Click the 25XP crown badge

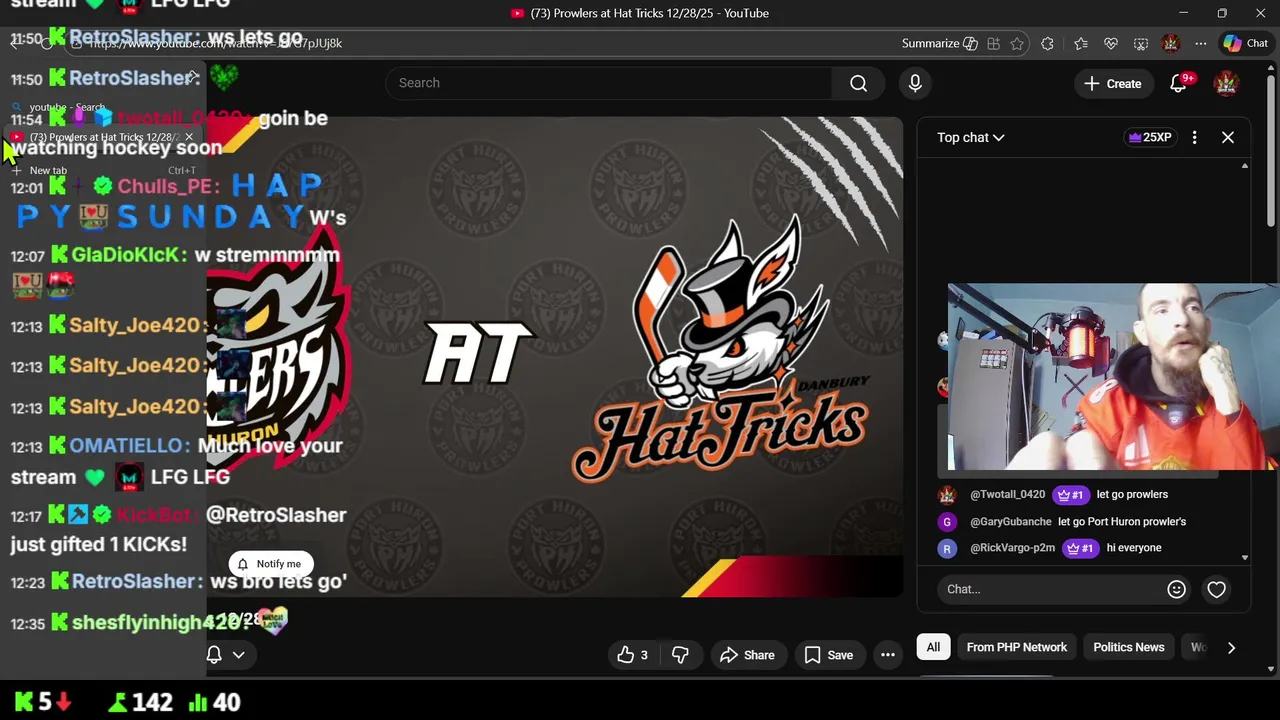[x=1150, y=137]
